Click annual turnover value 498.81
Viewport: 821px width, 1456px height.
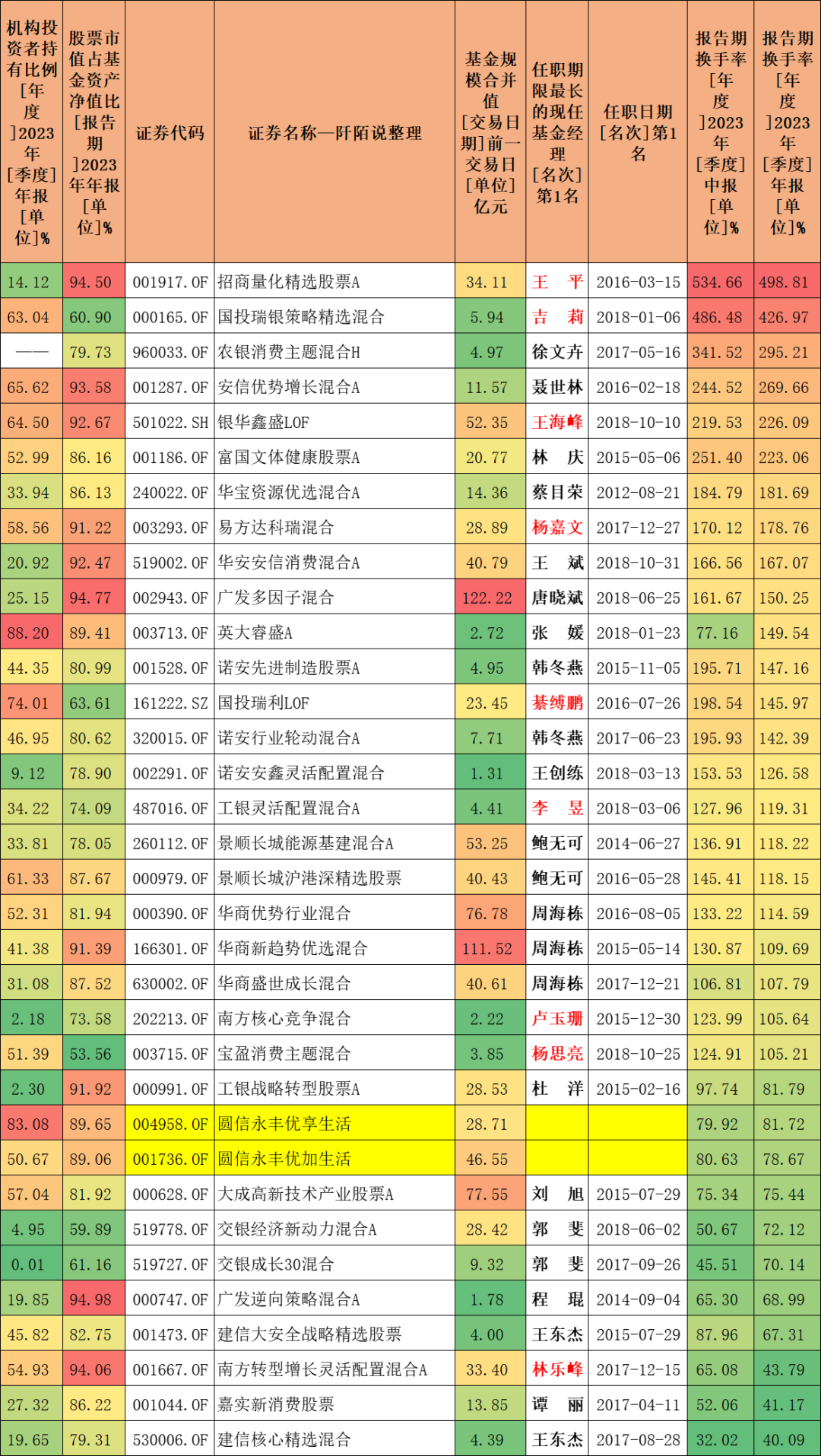[784, 283]
